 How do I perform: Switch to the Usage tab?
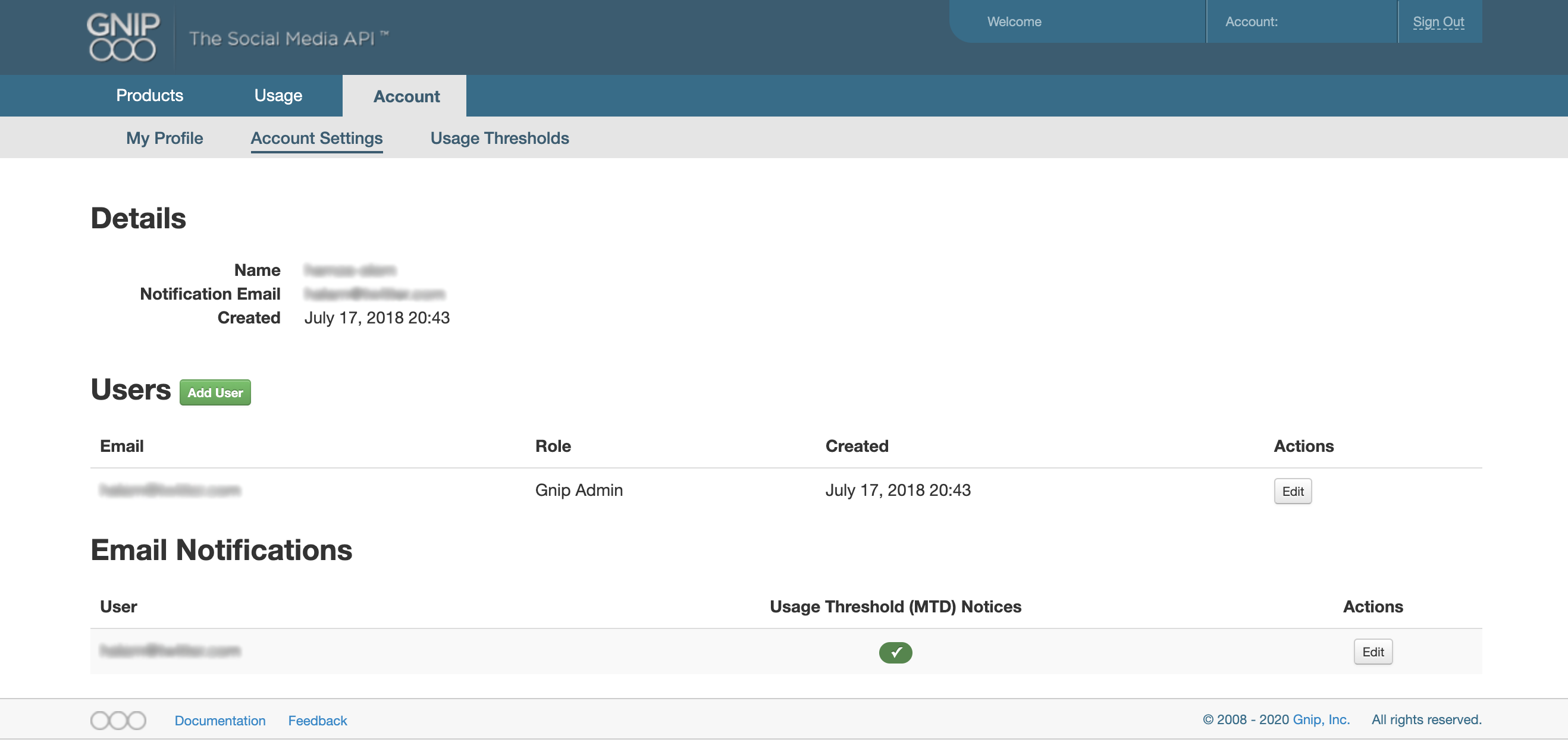pyautogui.click(x=278, y=96)
